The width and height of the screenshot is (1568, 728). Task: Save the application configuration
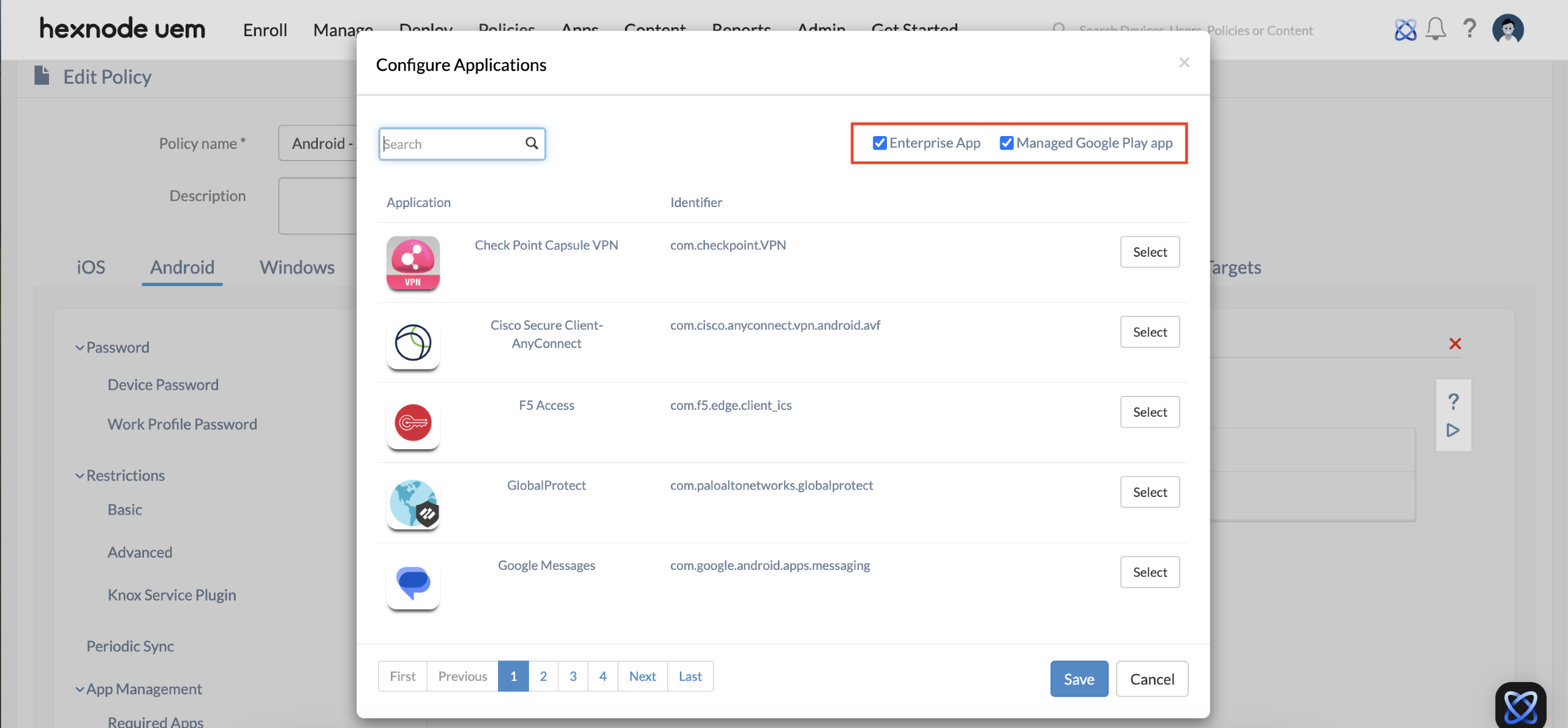(x=1079, y=679)
